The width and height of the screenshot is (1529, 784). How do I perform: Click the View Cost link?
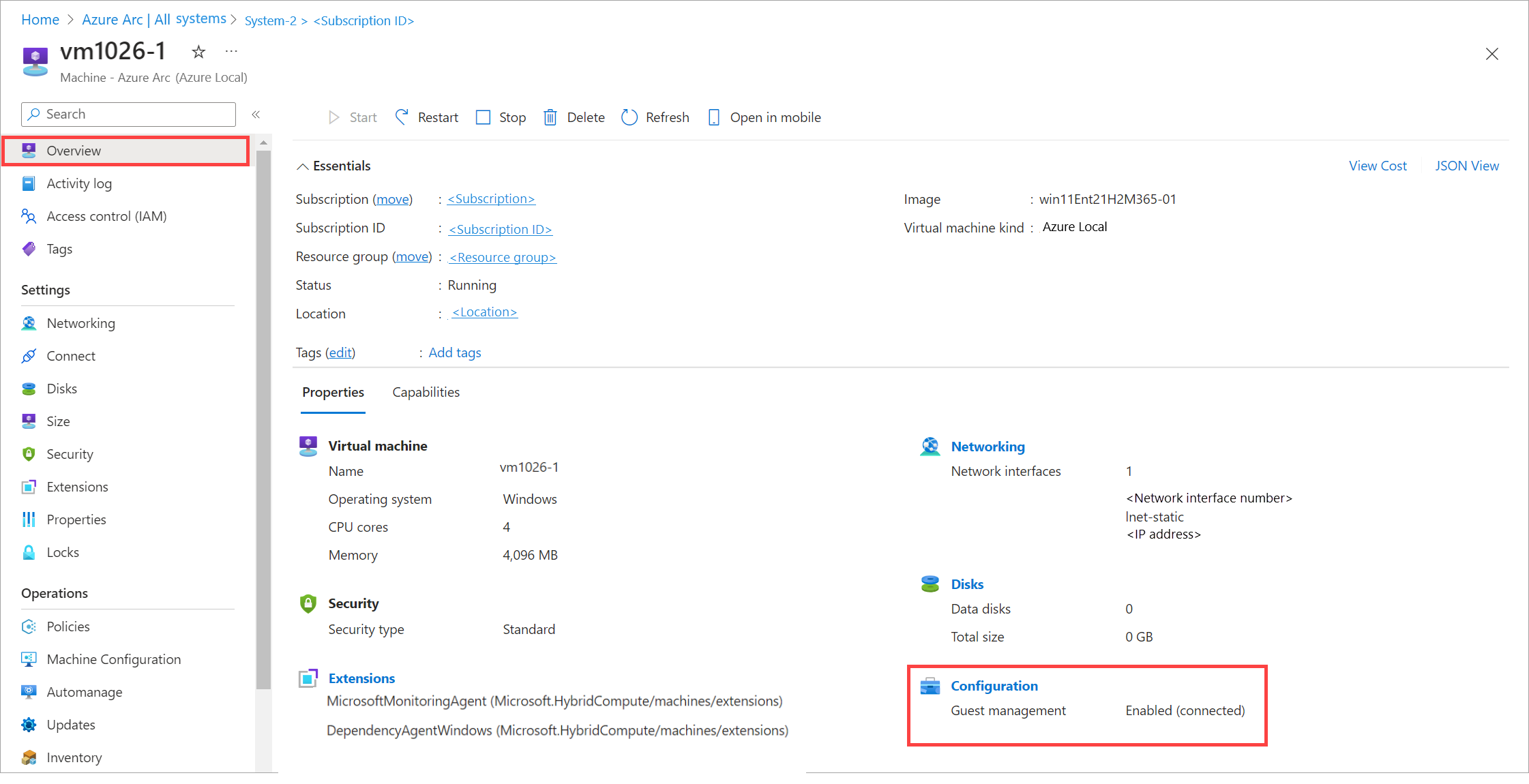(x=1377, y=166)
